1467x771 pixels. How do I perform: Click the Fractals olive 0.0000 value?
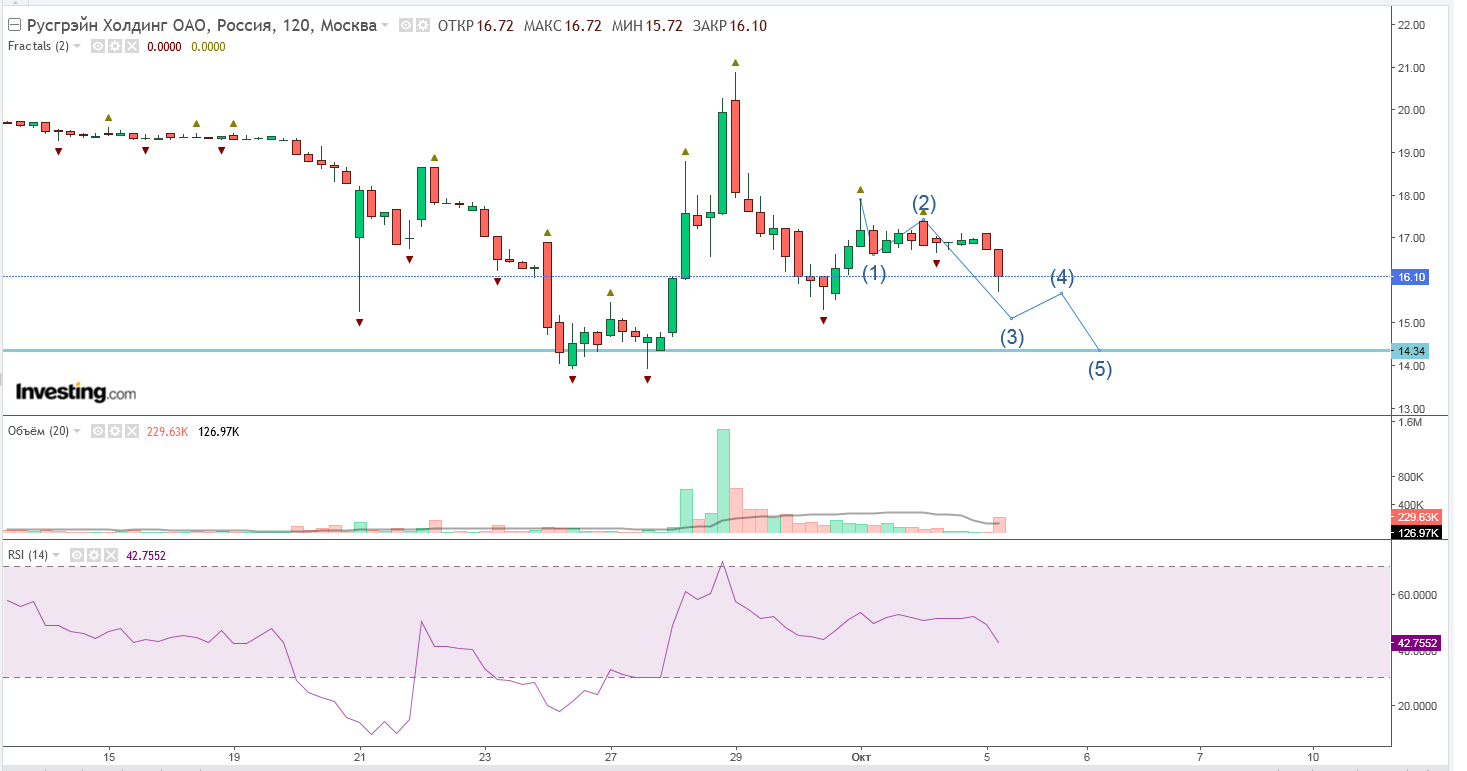coord(207,46)
